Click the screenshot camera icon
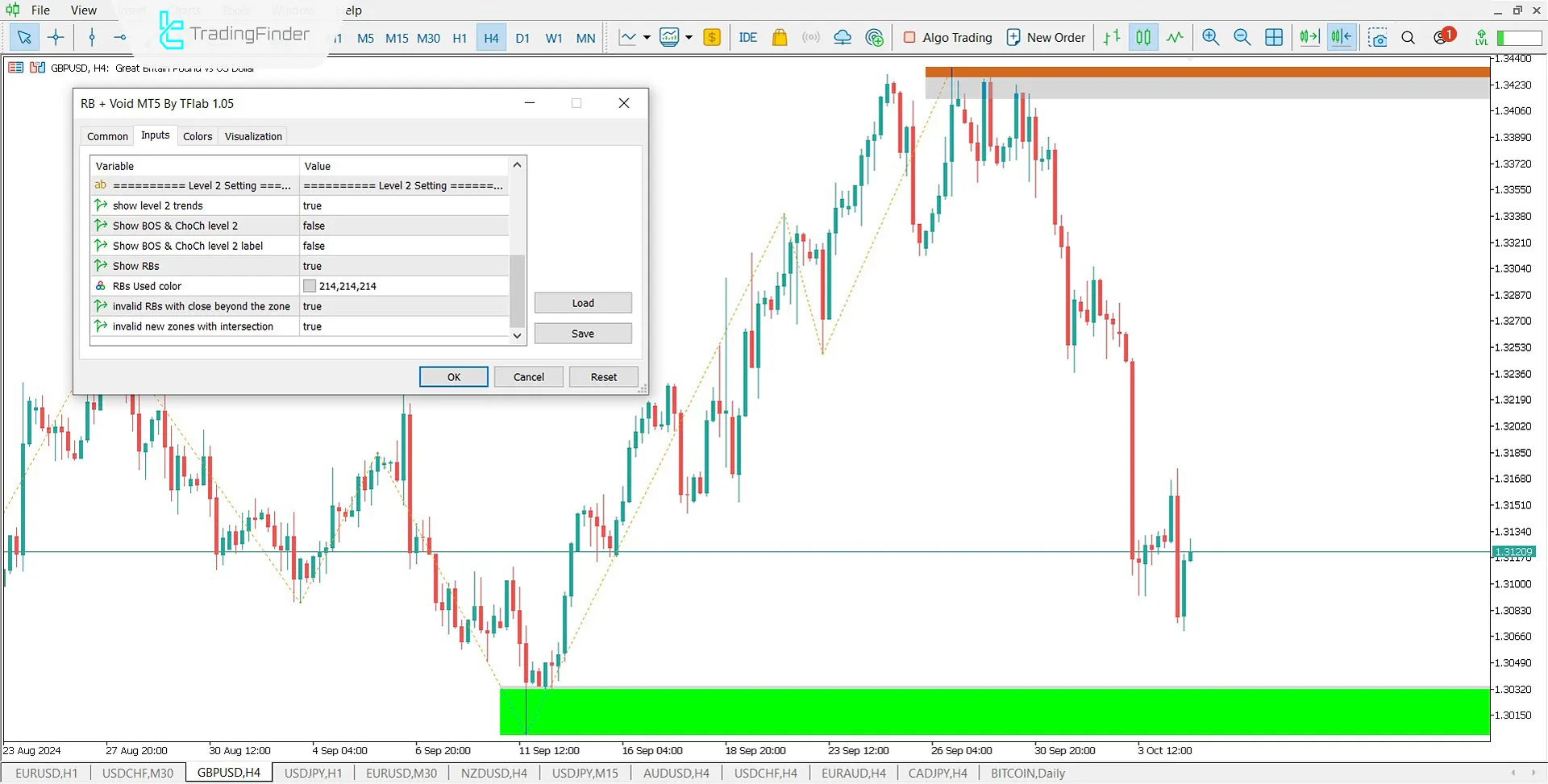Image resolution: width=1548 pixels, height=784 pixels. 1377,37
